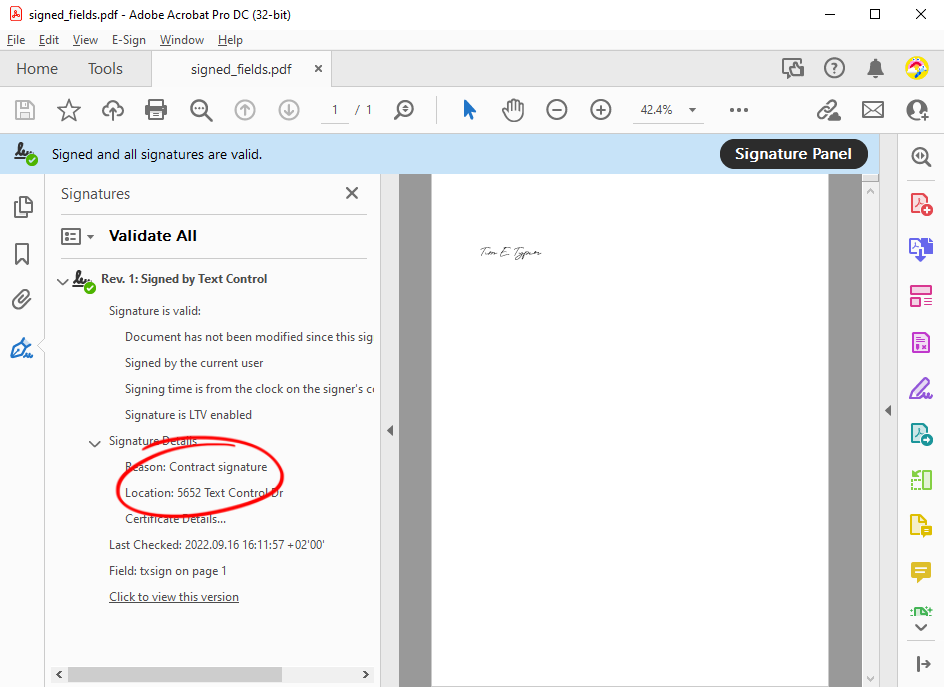Click the page number input field
Screen dimensions: 944x687
[335, 110]
